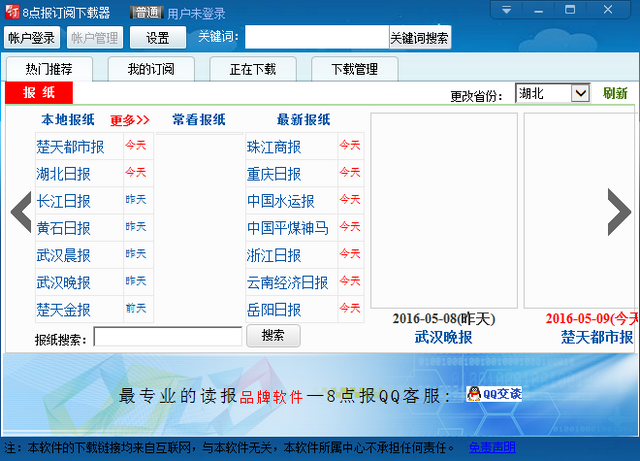Click the 8点报 app logo in title bar
The width and height of the screenshot is (640, 461).
[x=12, y=12]
